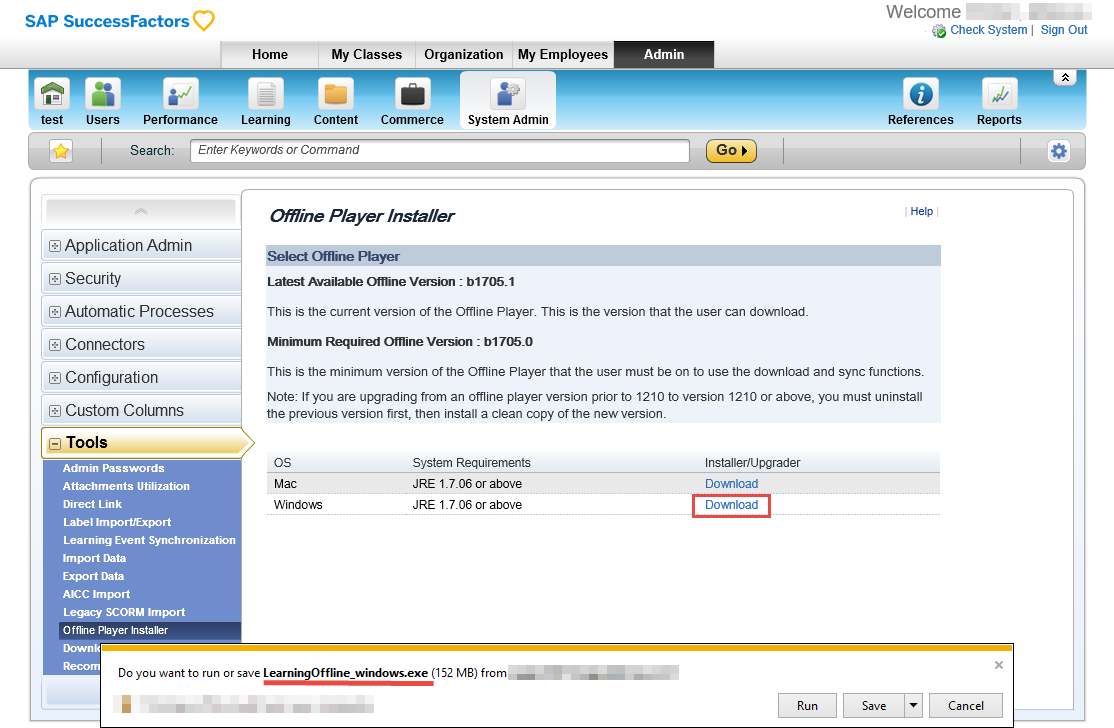Click the Go search button
The image size is (1114, 728).
[731, 151]
